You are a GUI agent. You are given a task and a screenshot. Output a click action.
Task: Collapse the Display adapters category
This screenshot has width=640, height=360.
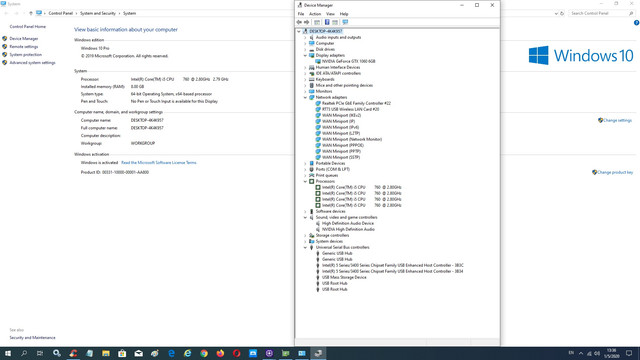tap(305, 56)
